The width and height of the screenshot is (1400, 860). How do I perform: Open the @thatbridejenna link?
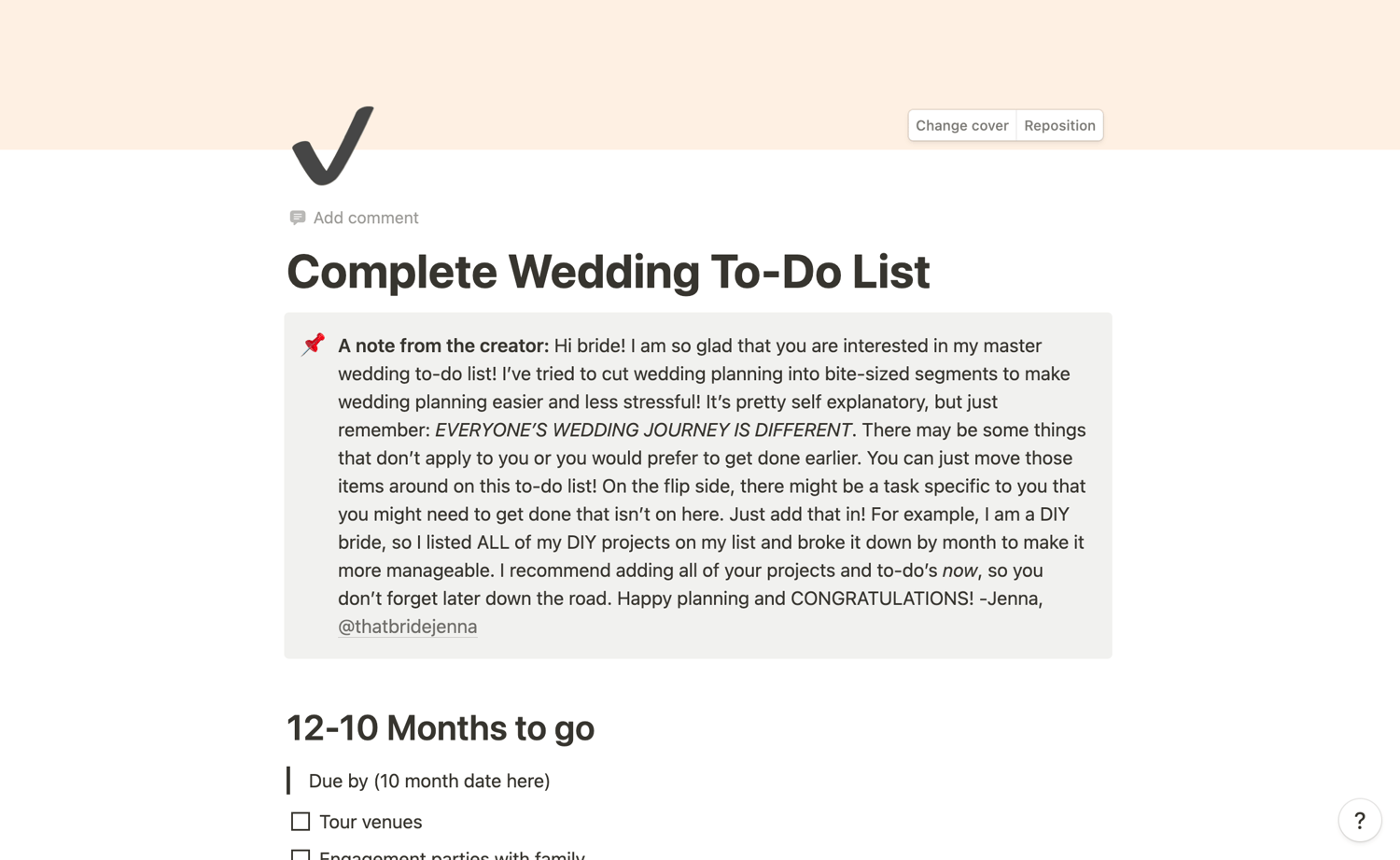tap(407, 627)
